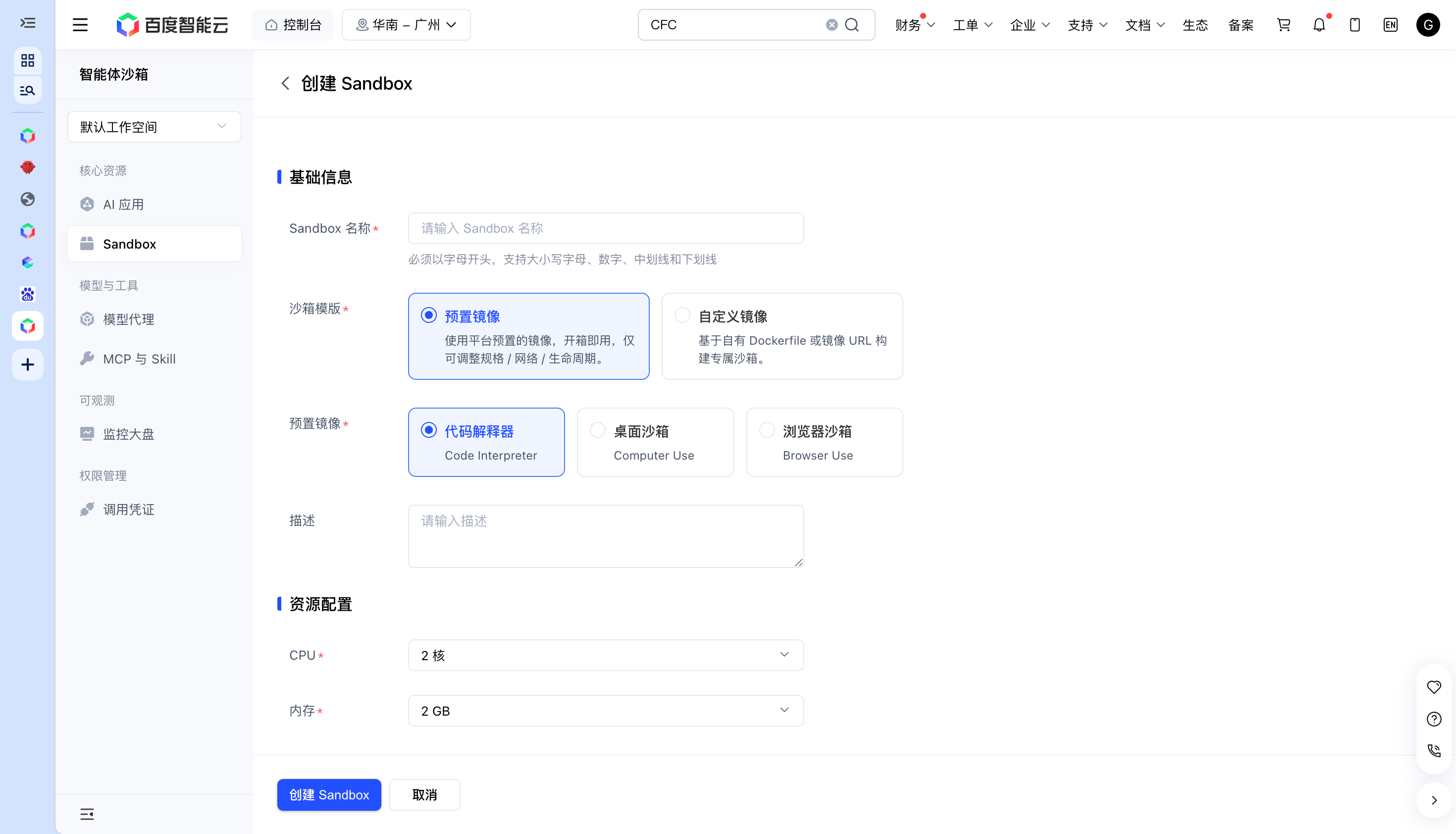Click the Sandbox 名称 input field
The image size is (1456, 834).
[605, 228]
